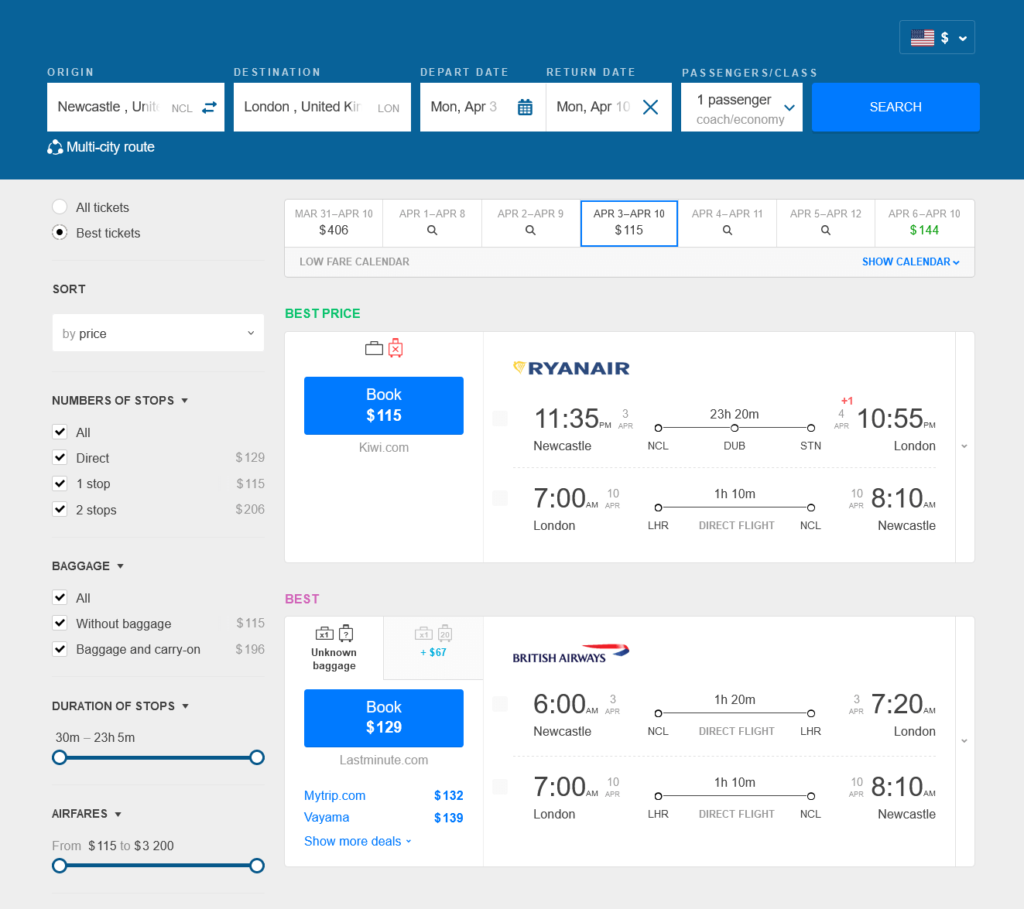Collapse Numbers of Stops section

tap(120, 400)
